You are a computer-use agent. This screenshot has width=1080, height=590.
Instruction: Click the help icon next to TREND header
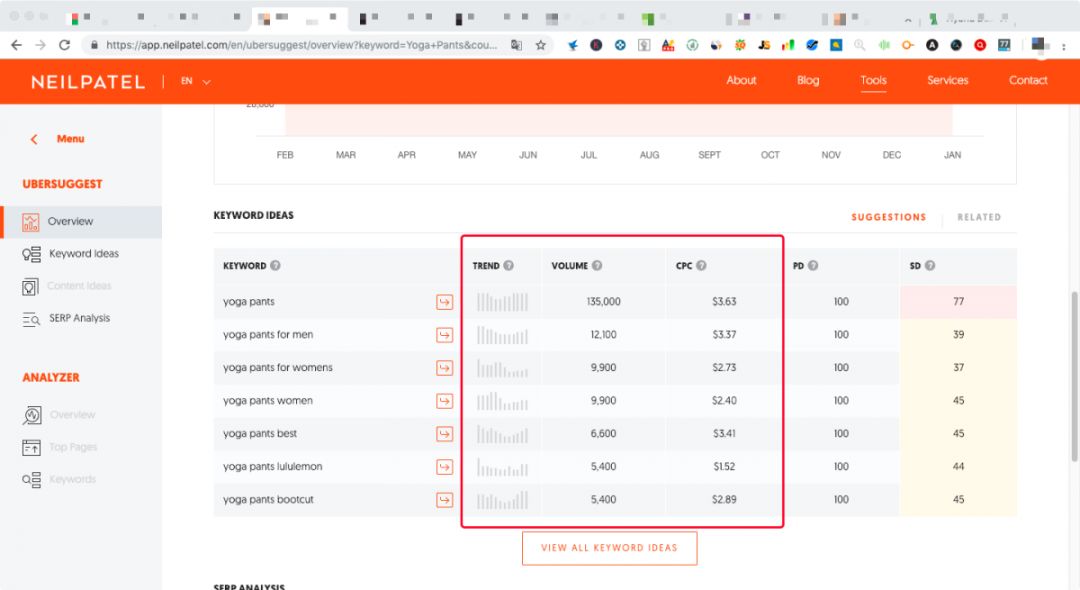(508, 265)
